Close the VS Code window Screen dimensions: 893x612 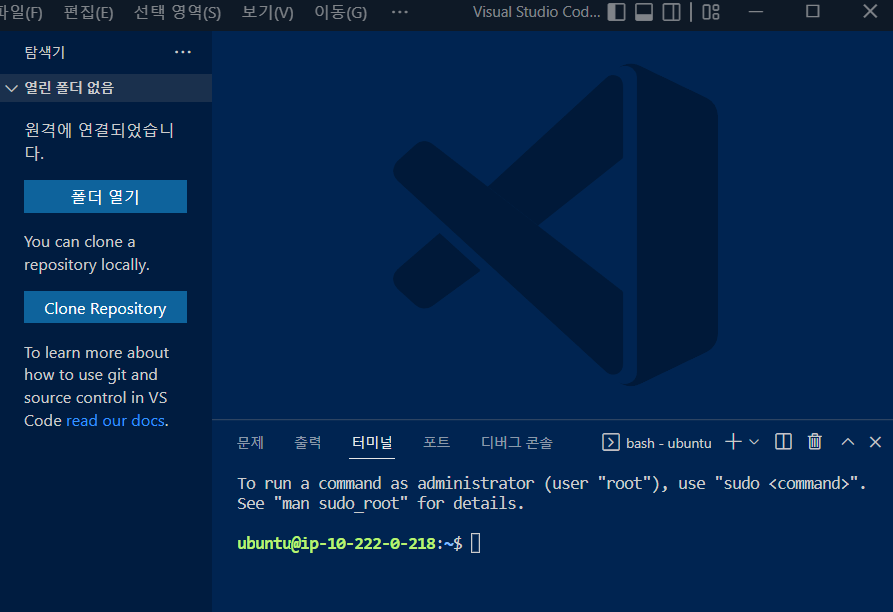[870, 11]
